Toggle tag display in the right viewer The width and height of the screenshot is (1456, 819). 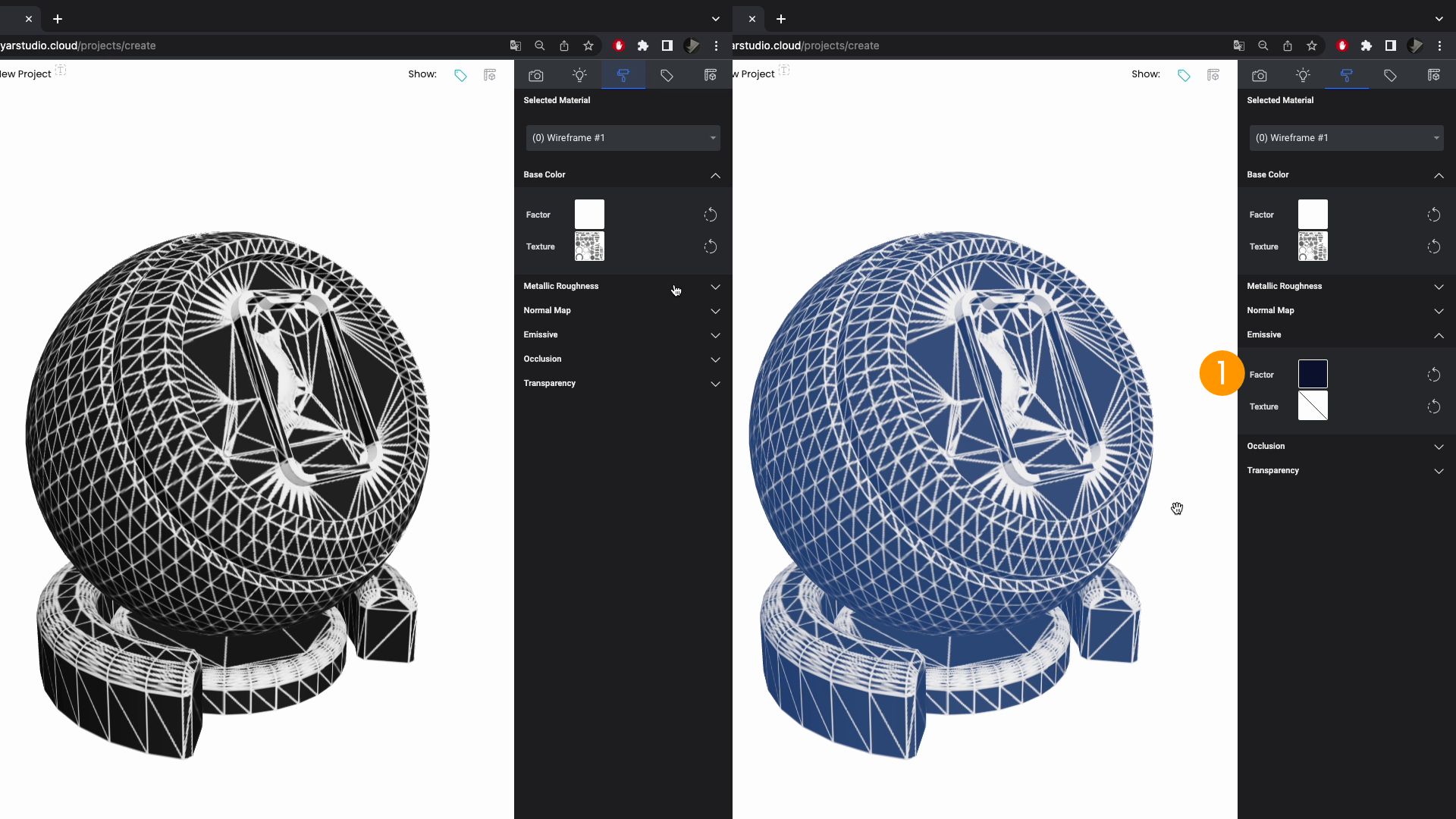pos(1183,75)
